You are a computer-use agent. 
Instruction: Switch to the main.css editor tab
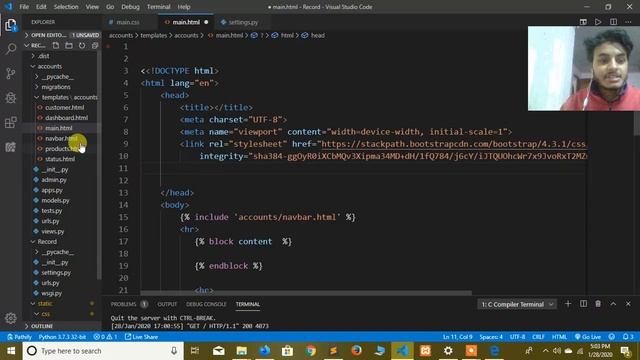point(127,22)
